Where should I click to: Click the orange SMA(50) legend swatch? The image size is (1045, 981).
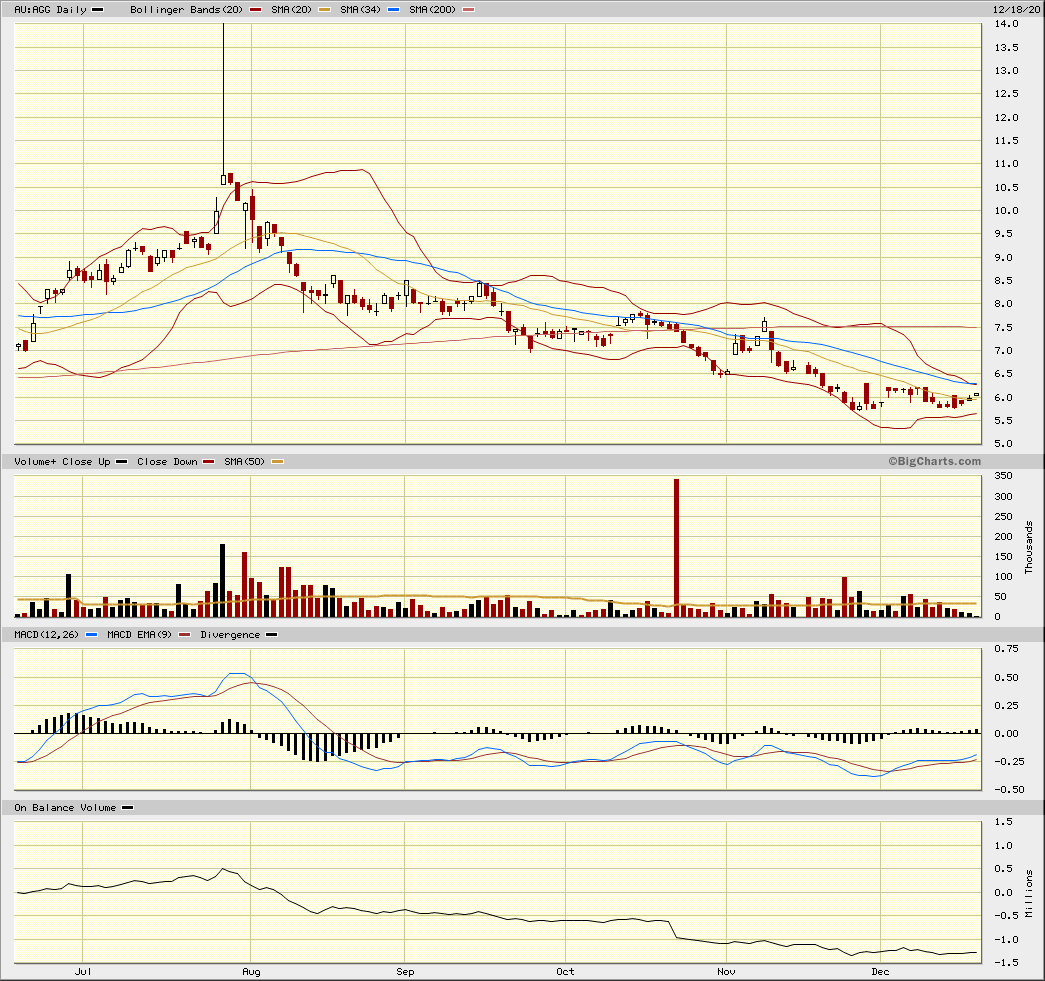(277, 462)
